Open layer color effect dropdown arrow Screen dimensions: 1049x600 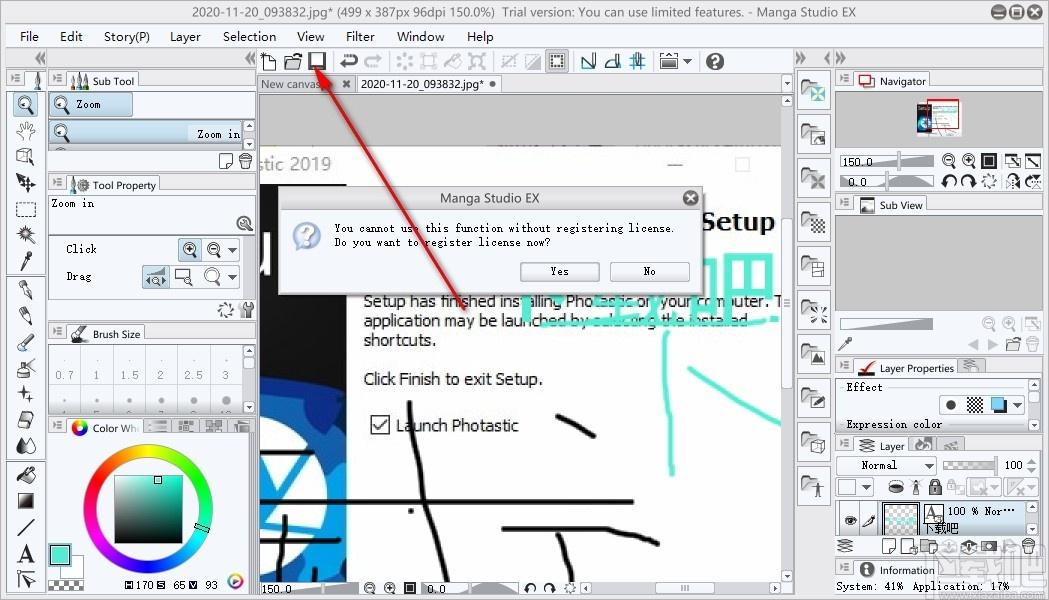click(x=1018, y=405)
